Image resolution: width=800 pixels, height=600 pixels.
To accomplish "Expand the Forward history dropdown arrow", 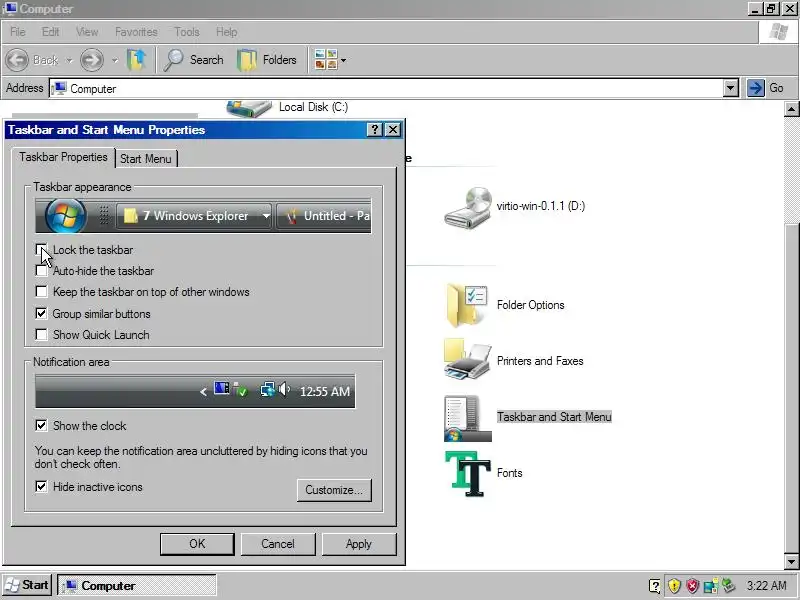I will 114,60.
